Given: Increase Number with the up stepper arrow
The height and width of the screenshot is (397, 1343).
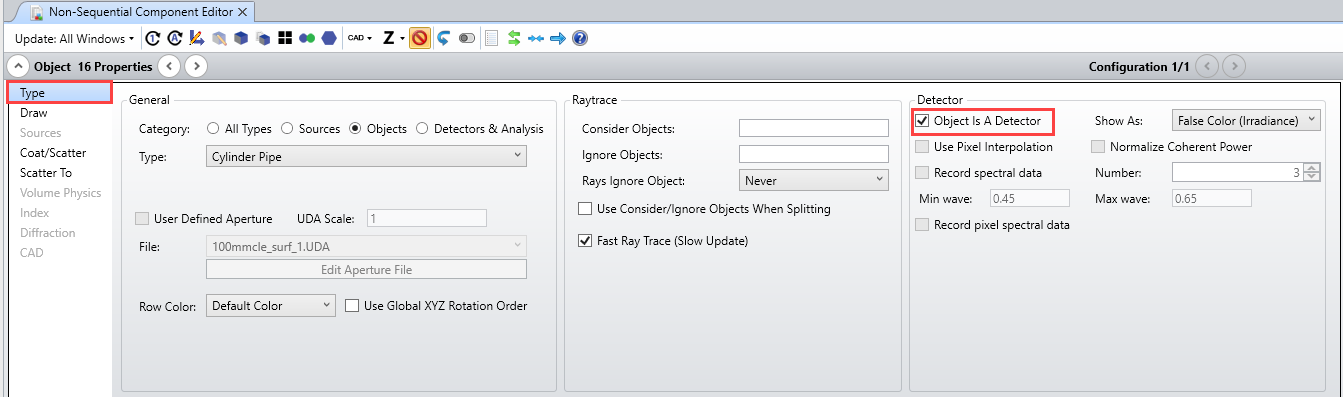Looking at the screenshot, I should click(x=1312, y=168).
